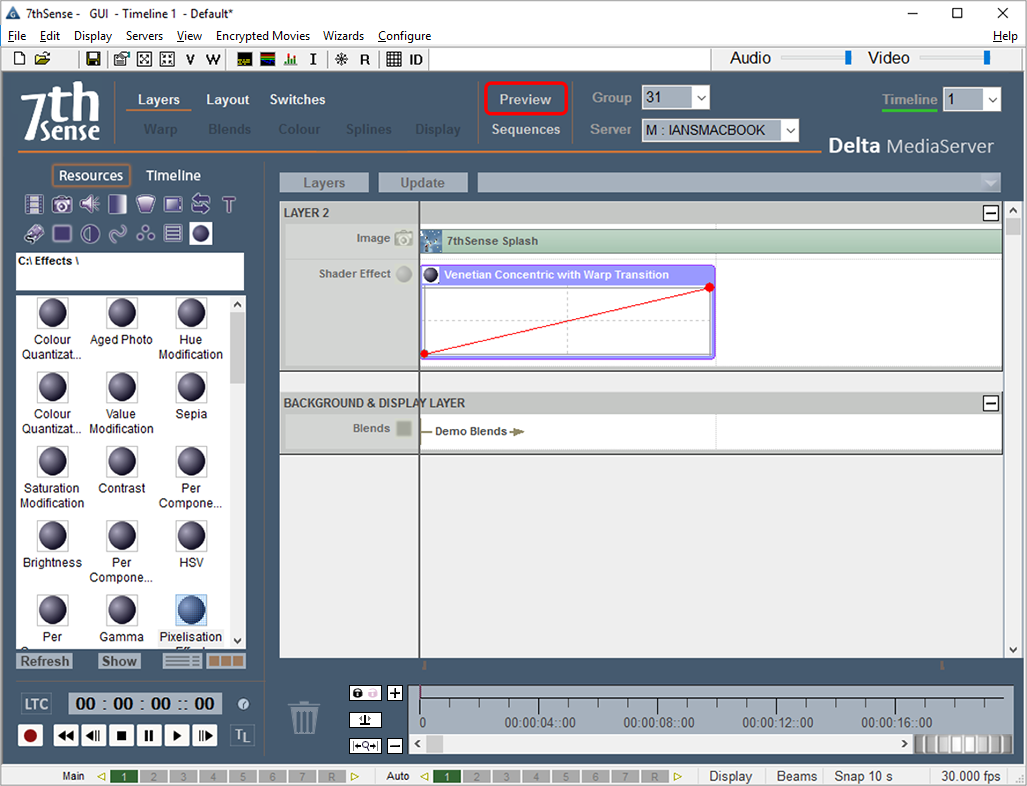
Task: Toggle Main preset 2 in status bar
Action: click(153, 776)
